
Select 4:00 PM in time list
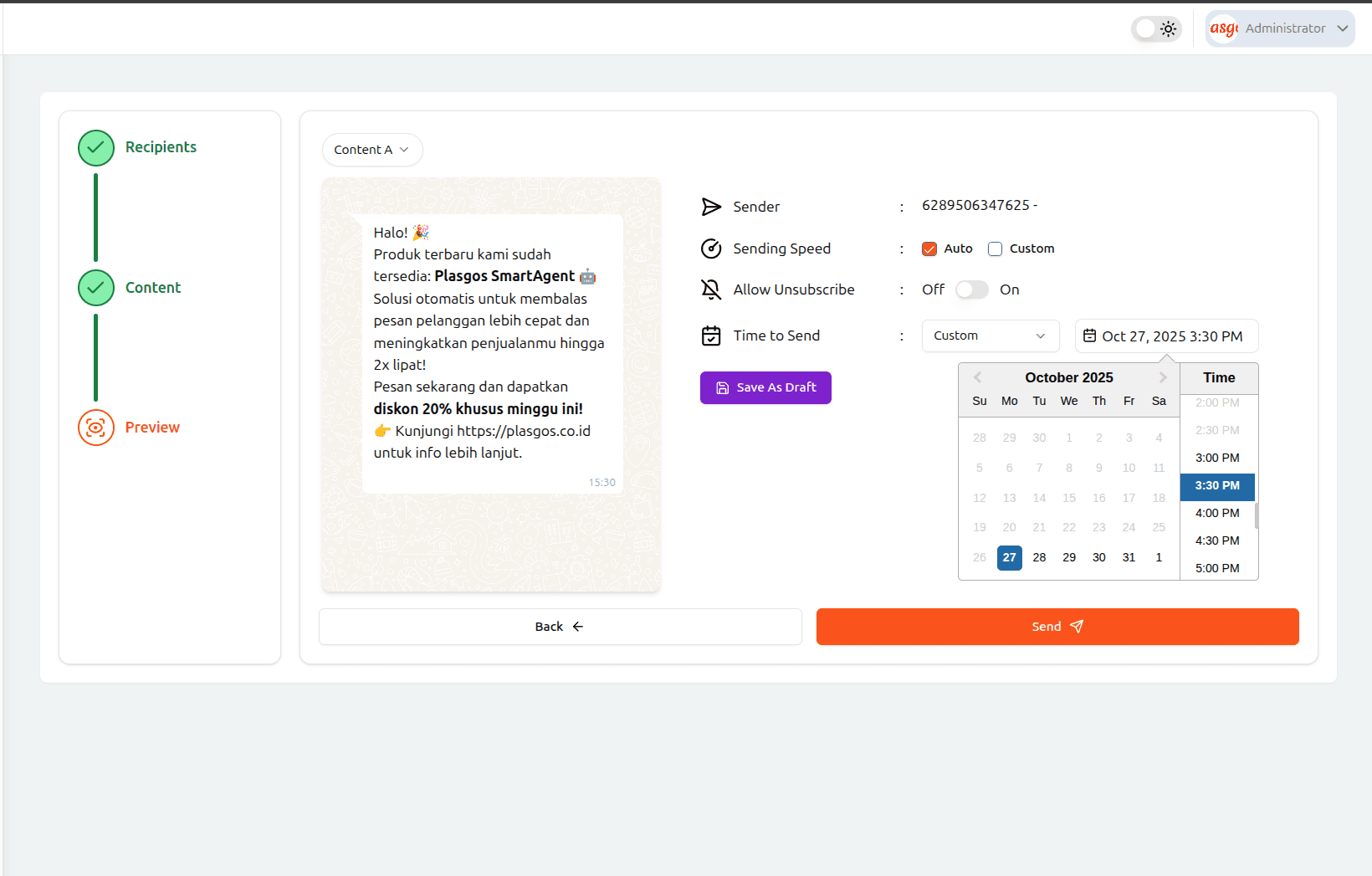pos(1217,513)
